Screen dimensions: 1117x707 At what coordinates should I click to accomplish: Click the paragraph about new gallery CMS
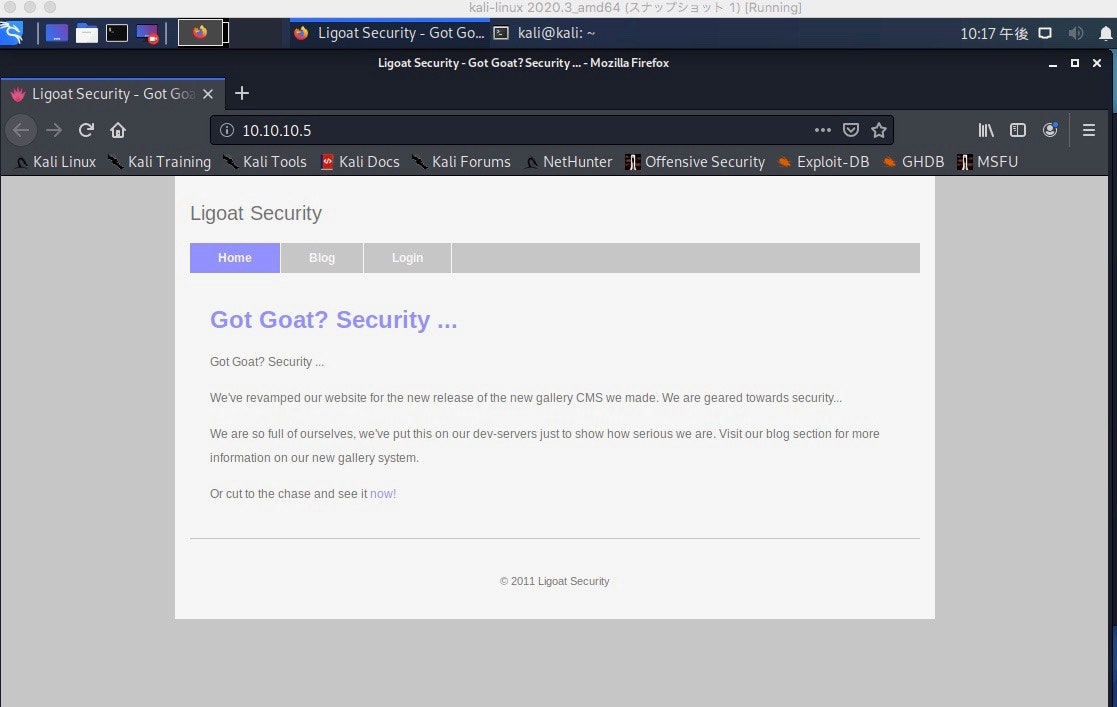click(x=526, y=398)
